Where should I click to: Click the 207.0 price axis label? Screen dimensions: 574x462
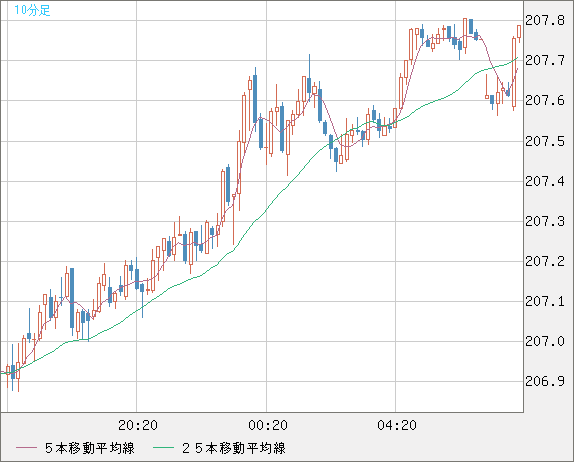click(545, 342)
